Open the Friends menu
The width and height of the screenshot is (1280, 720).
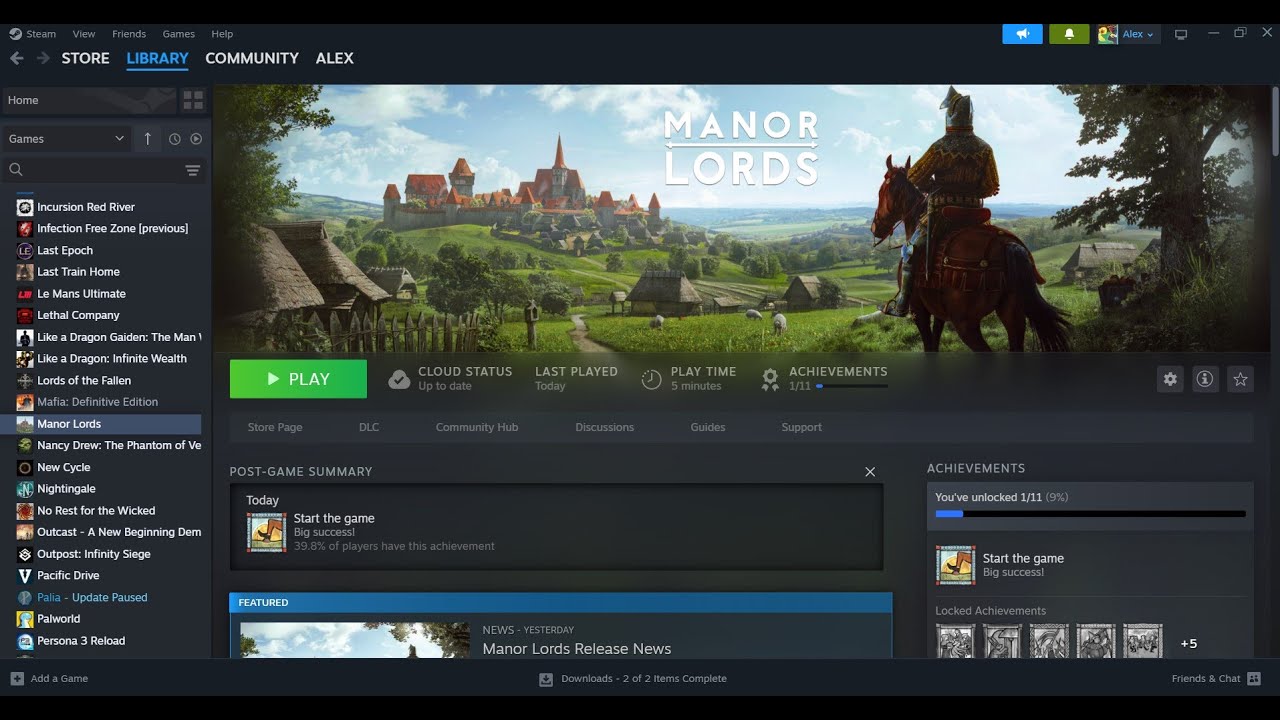point(129,34)
